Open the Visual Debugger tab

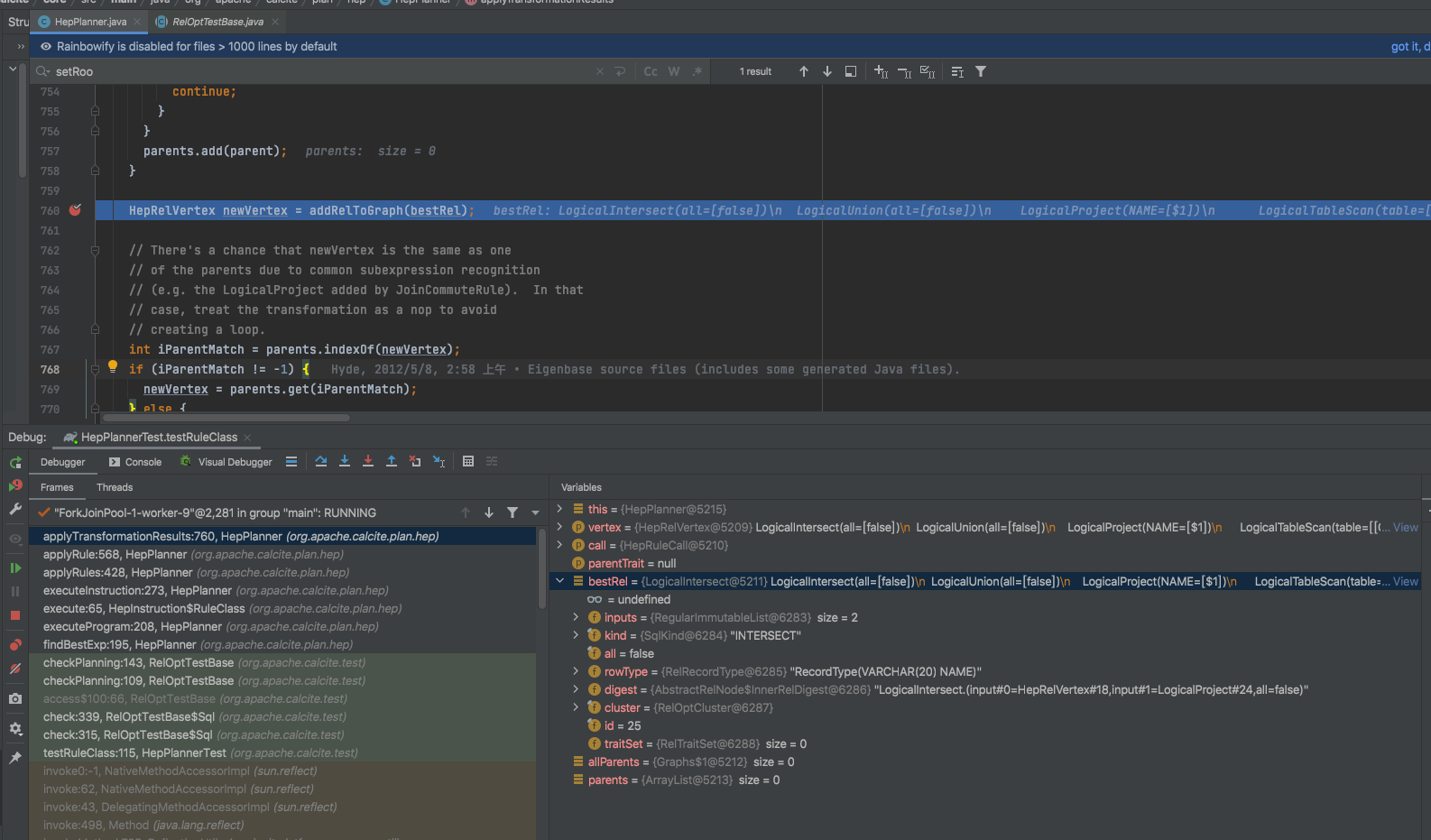226,462
